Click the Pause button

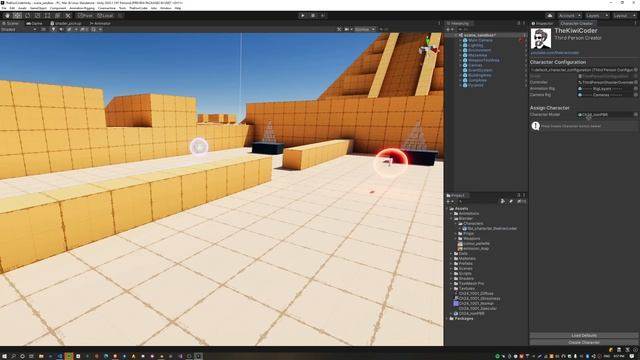coord(313,16)
